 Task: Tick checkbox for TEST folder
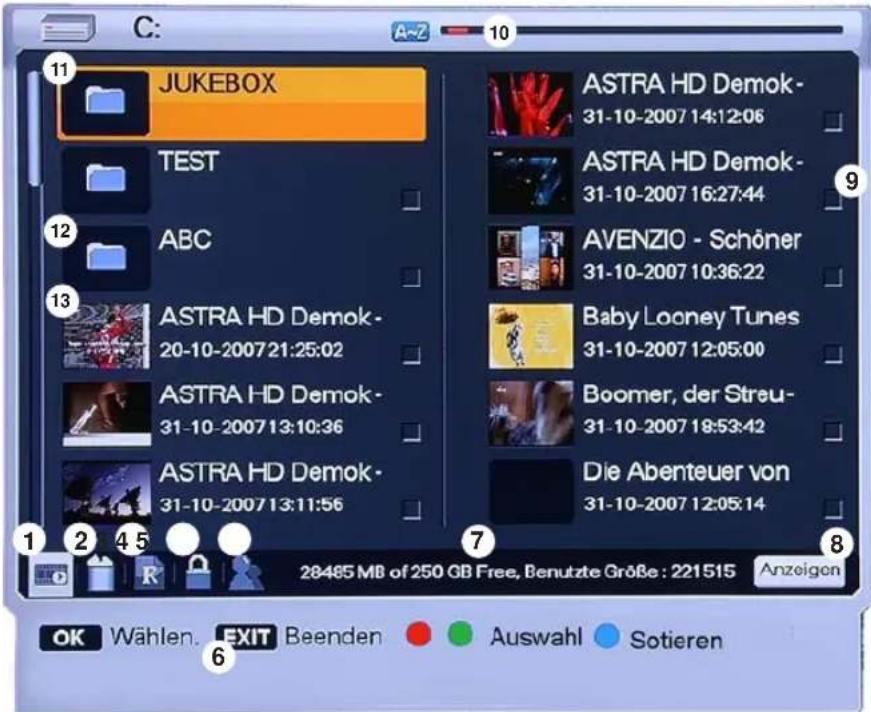[x=411, y=200]
